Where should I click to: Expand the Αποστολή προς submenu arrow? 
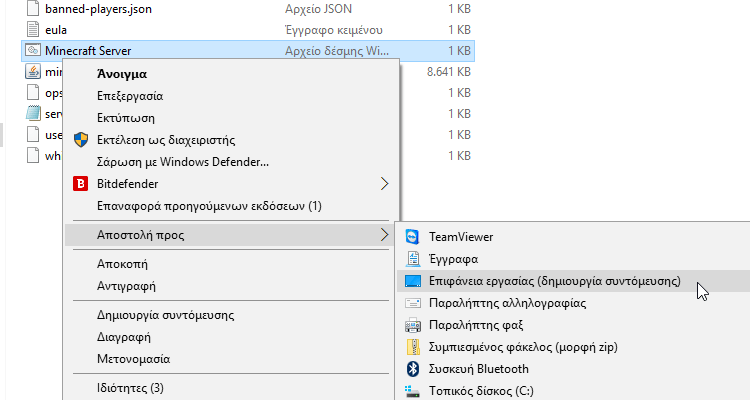point(384,234)
